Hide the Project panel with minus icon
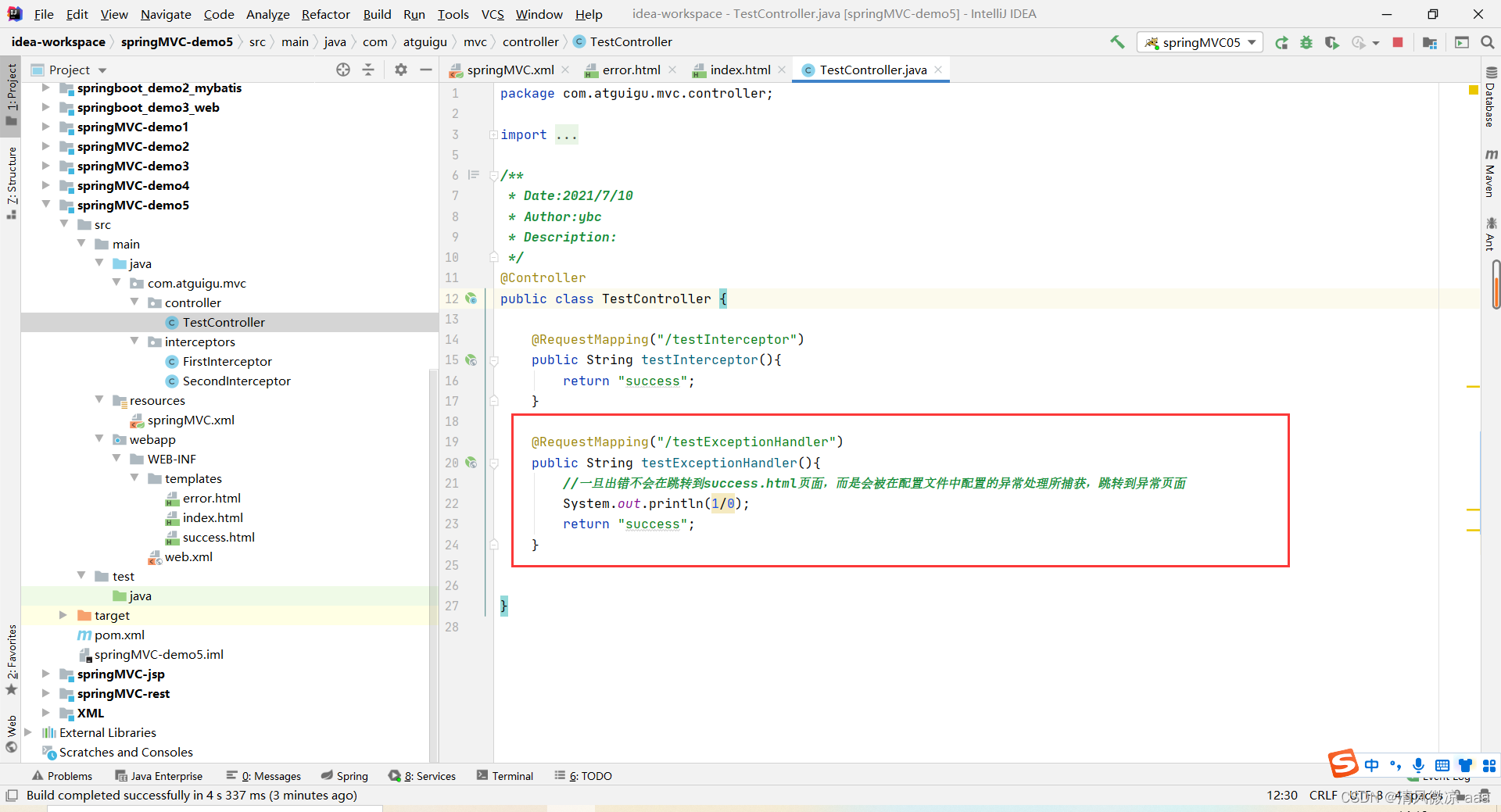Screen dimensions: 1501x812 426,70
